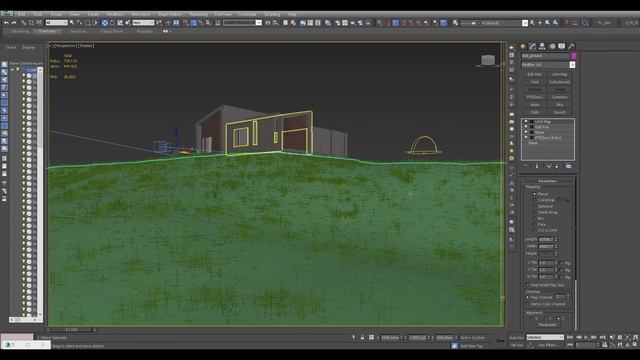Open the Edit menu
The image size is (640, 360).
[x=22, y=14]
